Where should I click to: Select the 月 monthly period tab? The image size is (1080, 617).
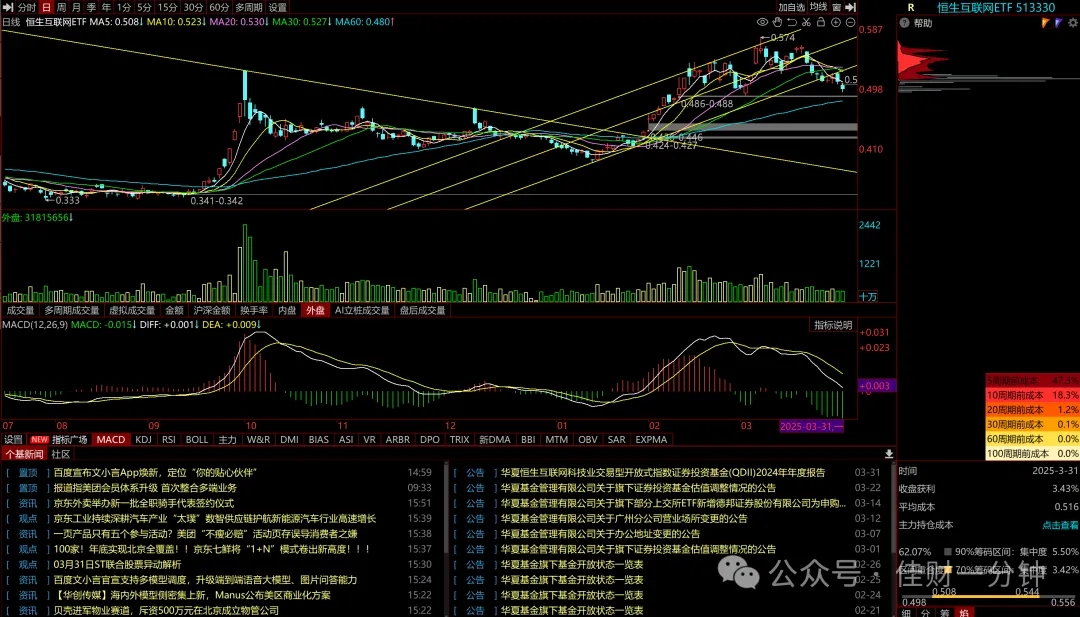coord(76,7)
